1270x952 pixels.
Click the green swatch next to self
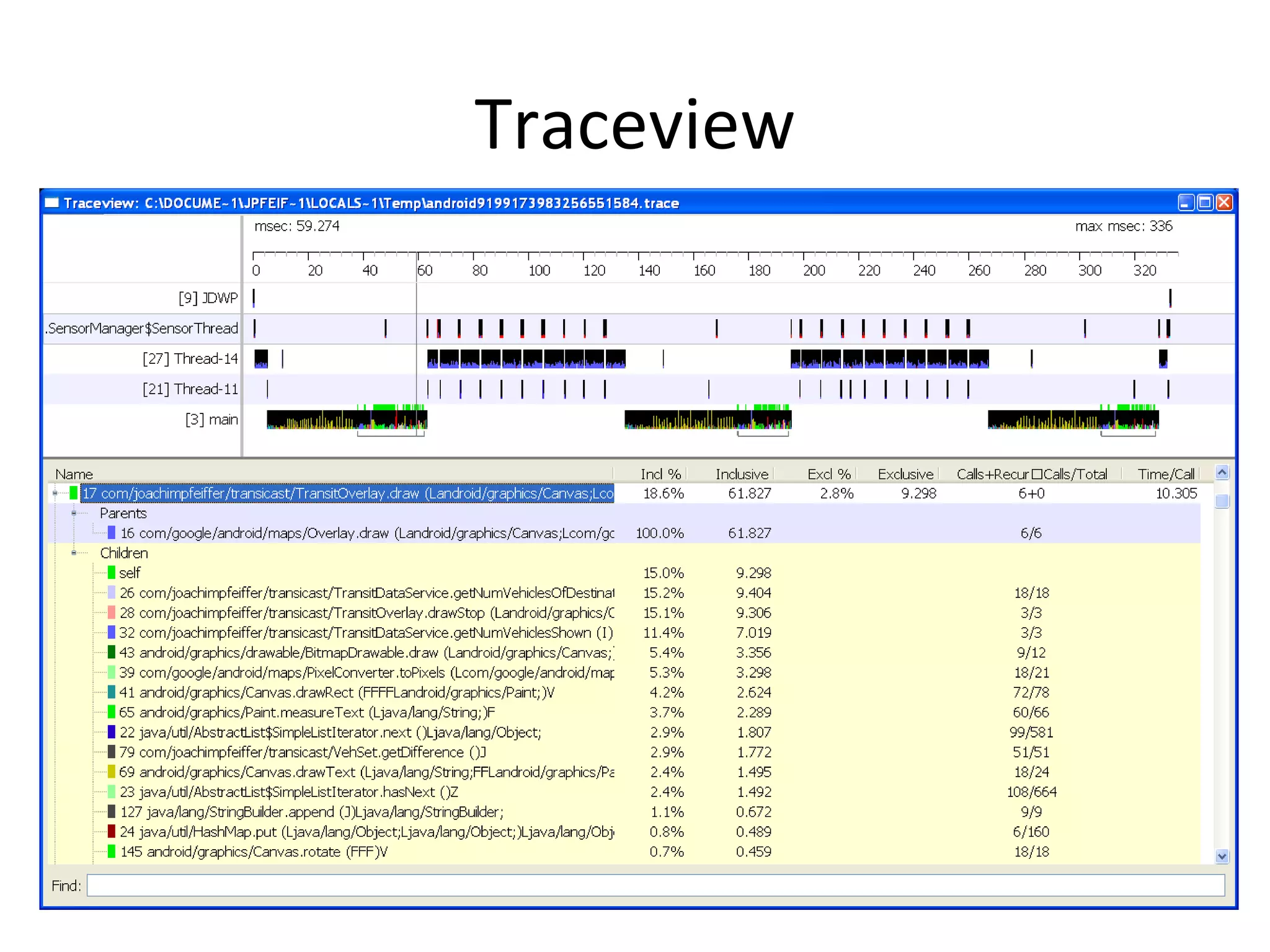pos(112,573)
